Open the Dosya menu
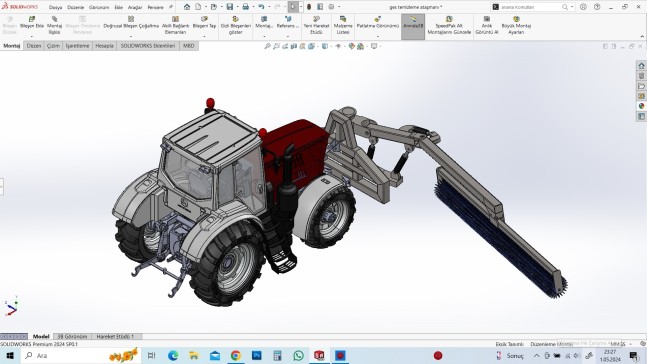 point(55,7)
